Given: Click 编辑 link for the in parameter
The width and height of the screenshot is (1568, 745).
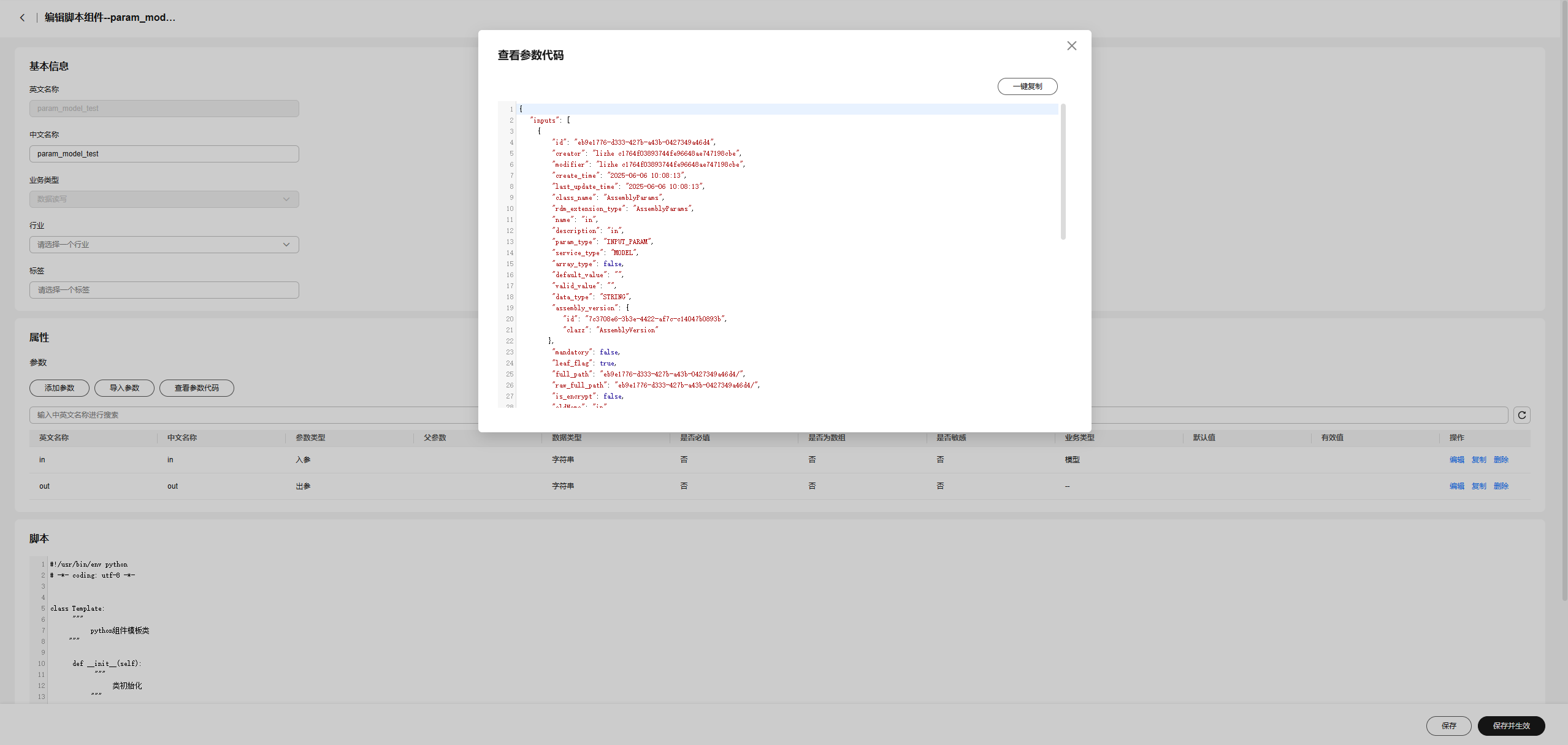Looking at the screenshot, I should pyautogui.click(x=1456, y=460).
